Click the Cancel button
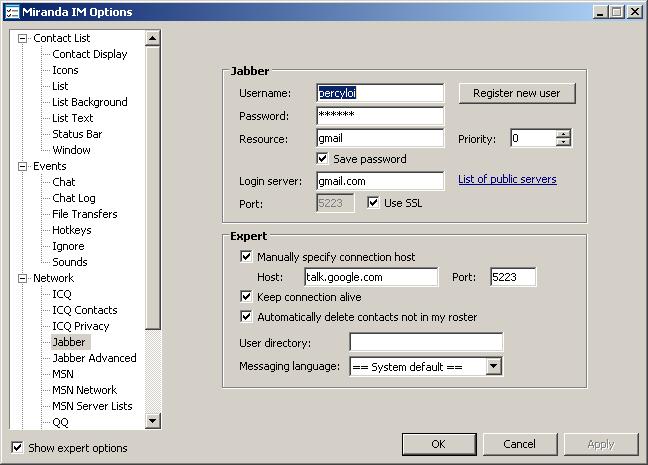This screenshot has width=648, height=465. pos(519,444)
